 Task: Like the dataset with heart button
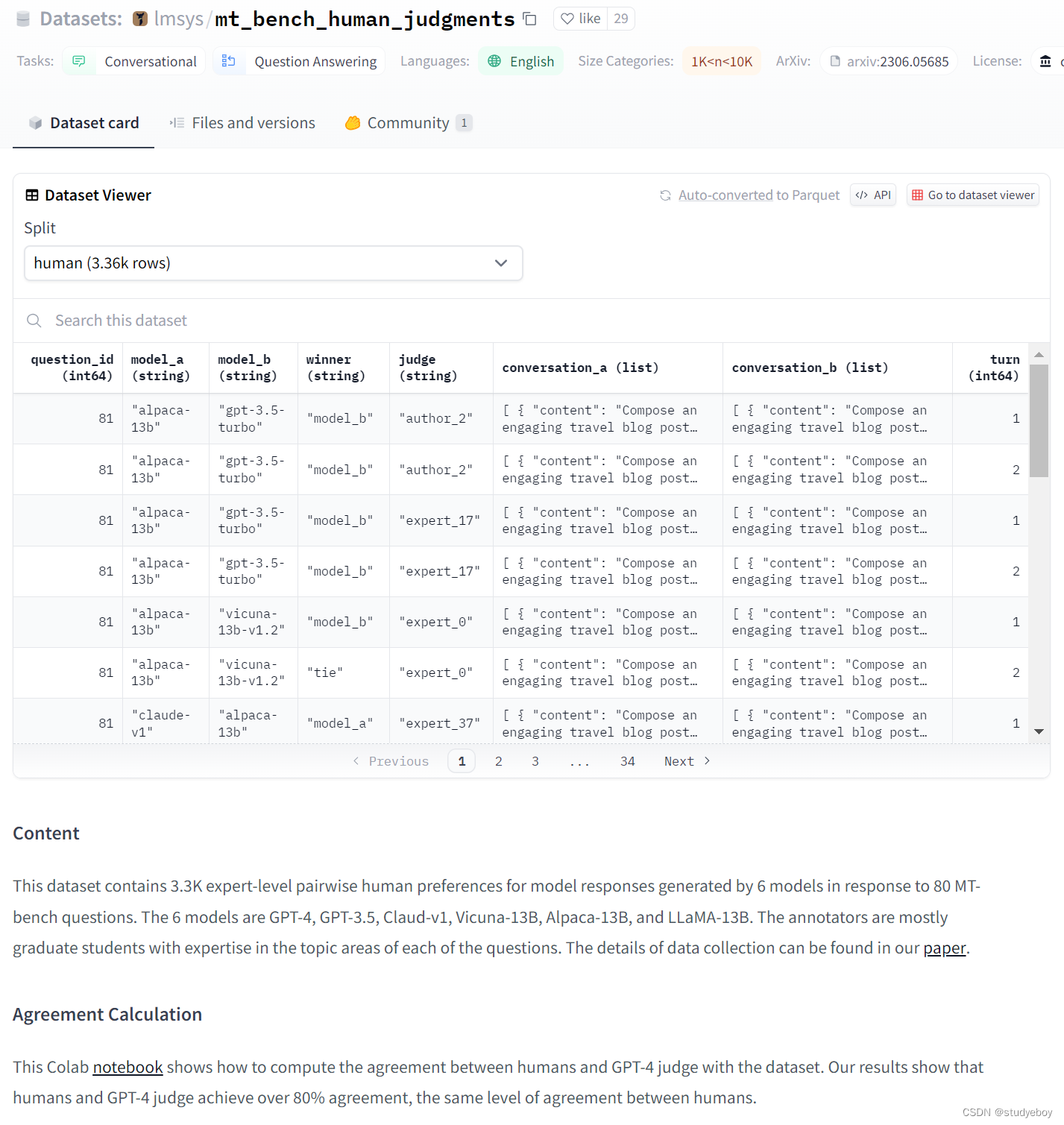581,19
